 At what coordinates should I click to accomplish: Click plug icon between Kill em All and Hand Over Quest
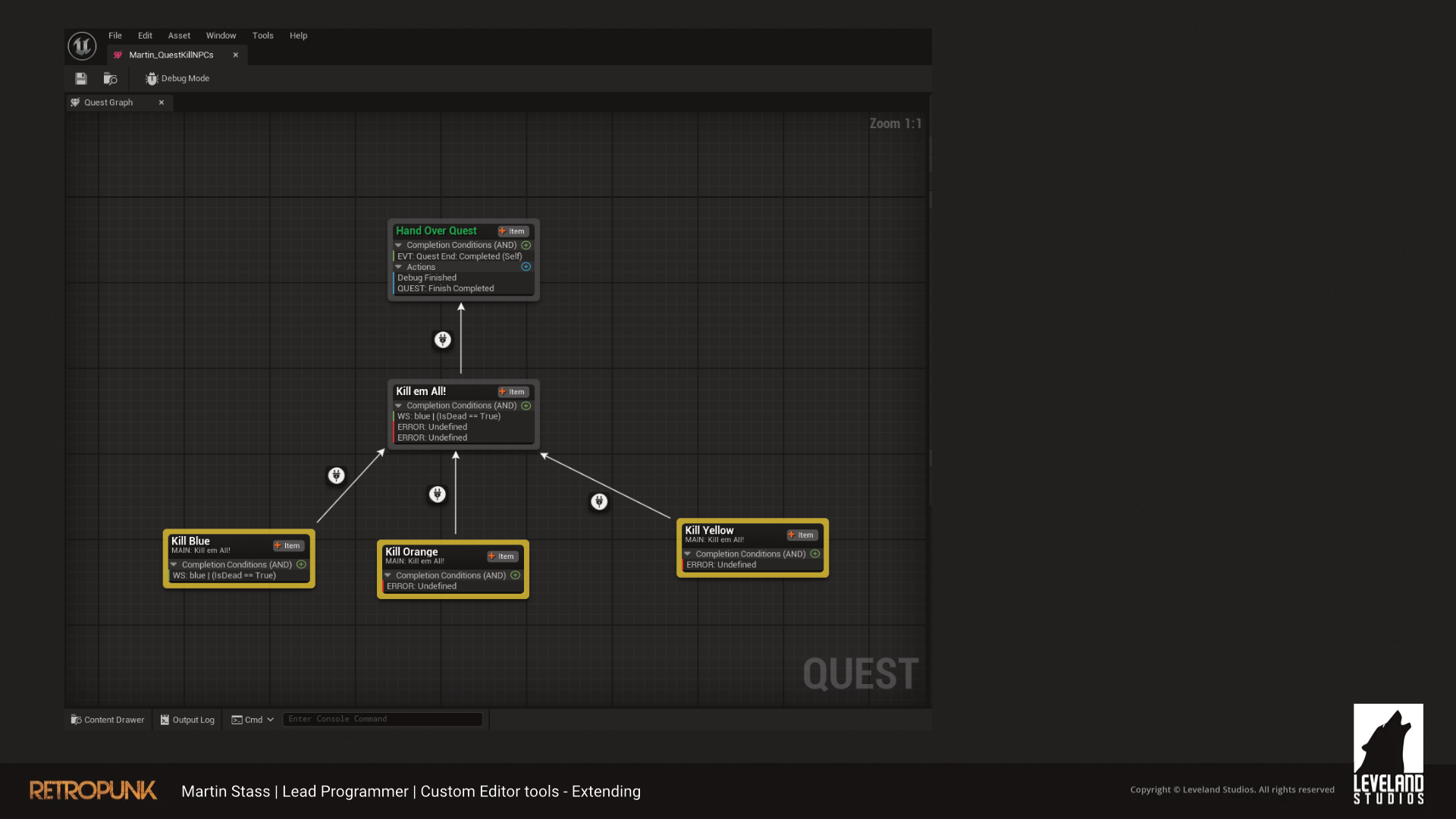tap(443, 340)
